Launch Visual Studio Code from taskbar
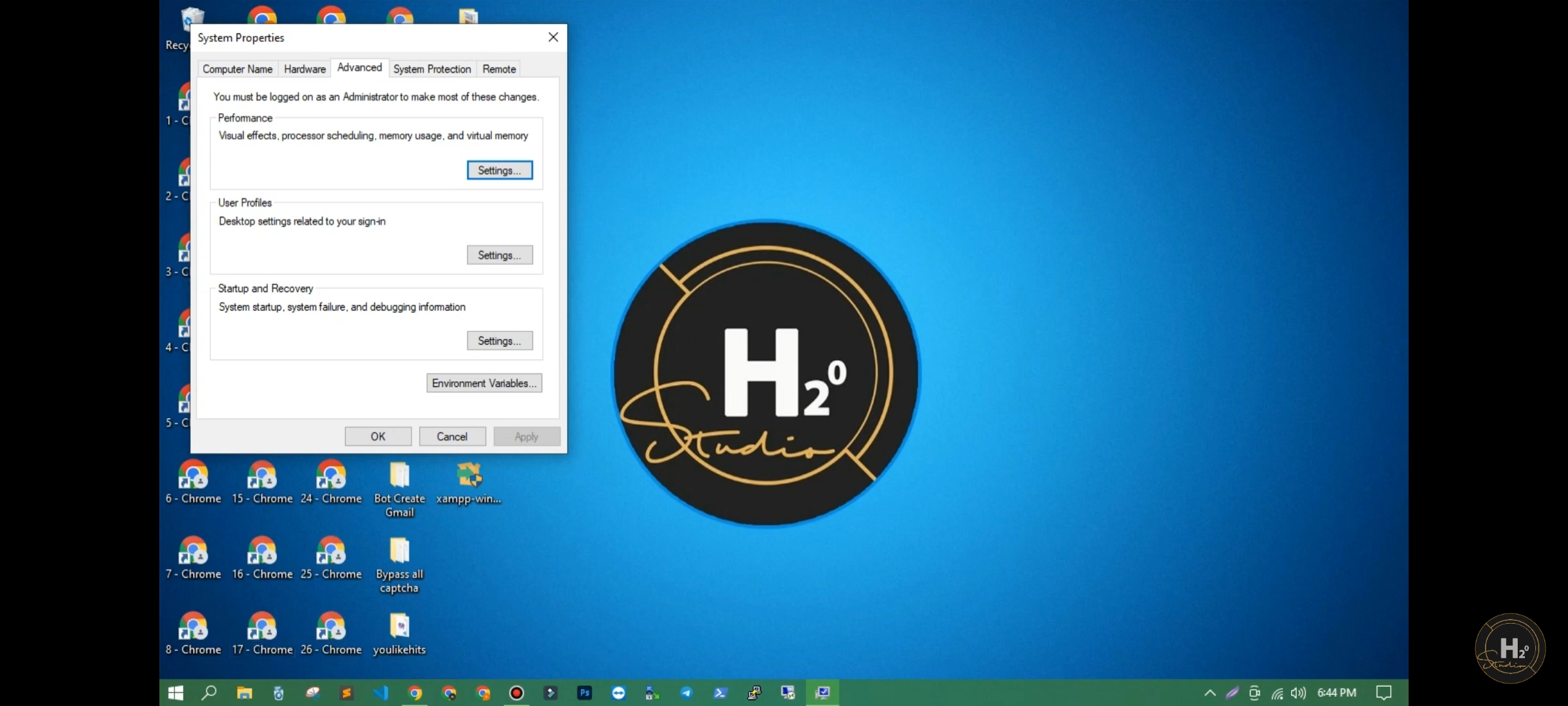Image resolution: width=1568 pixels, height=706 pixels. 380,693
